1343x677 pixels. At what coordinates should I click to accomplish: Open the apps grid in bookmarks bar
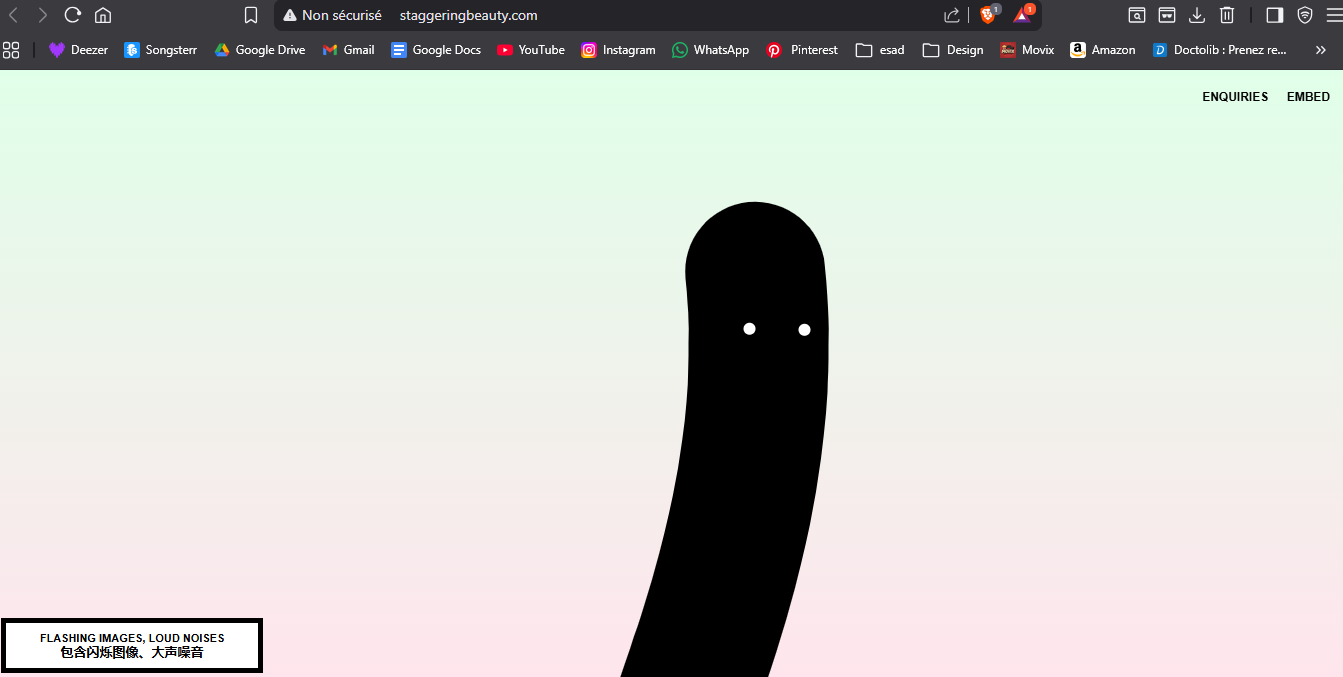pos(11,50)
